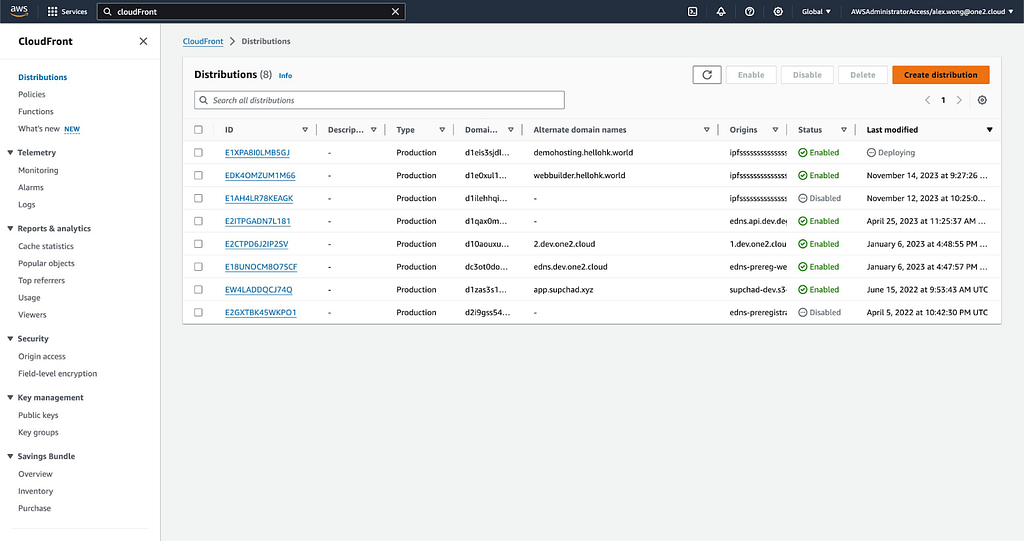The height and width of the screenshot is (541, 1024).
Task: Open the help question mark icon
Action: point(750,12)
